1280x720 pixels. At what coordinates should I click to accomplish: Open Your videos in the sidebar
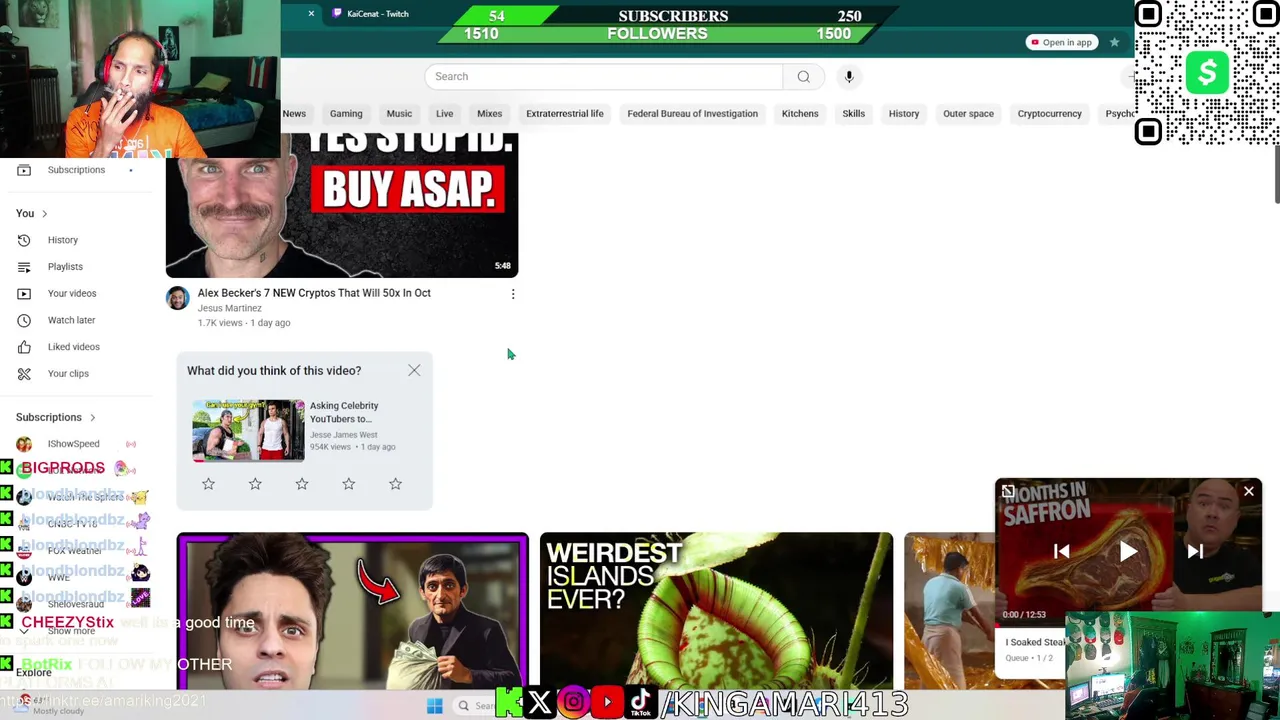pyautogui.click(x=72, y=293)
